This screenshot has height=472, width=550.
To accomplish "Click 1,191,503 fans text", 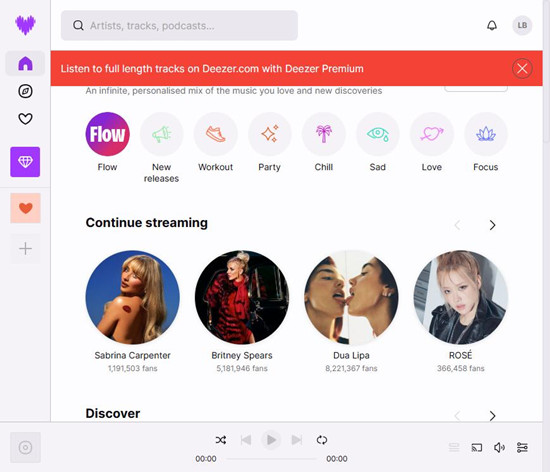I will (133, 369).
